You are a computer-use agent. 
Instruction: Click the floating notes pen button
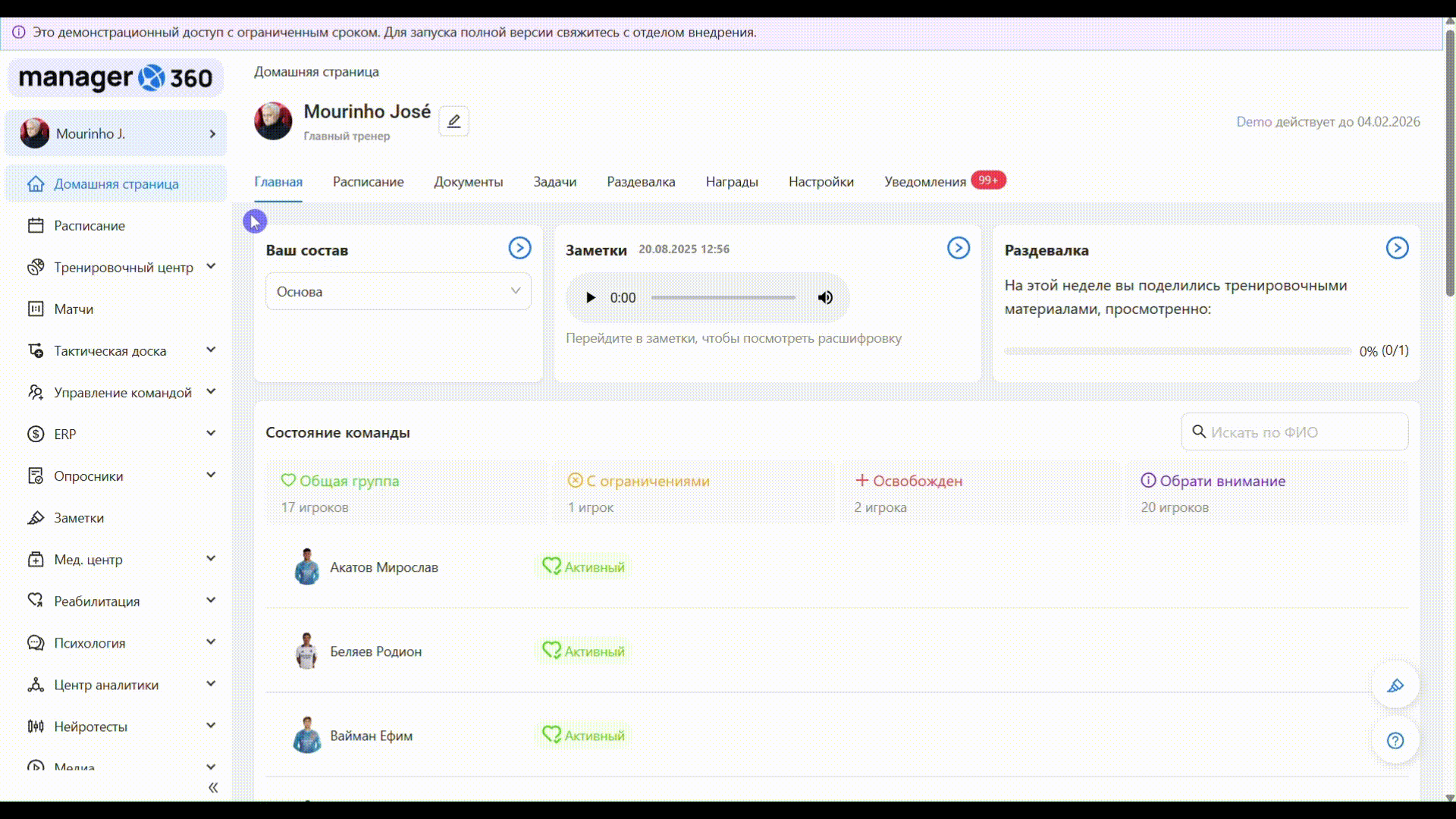click(x=1395, y=686)
